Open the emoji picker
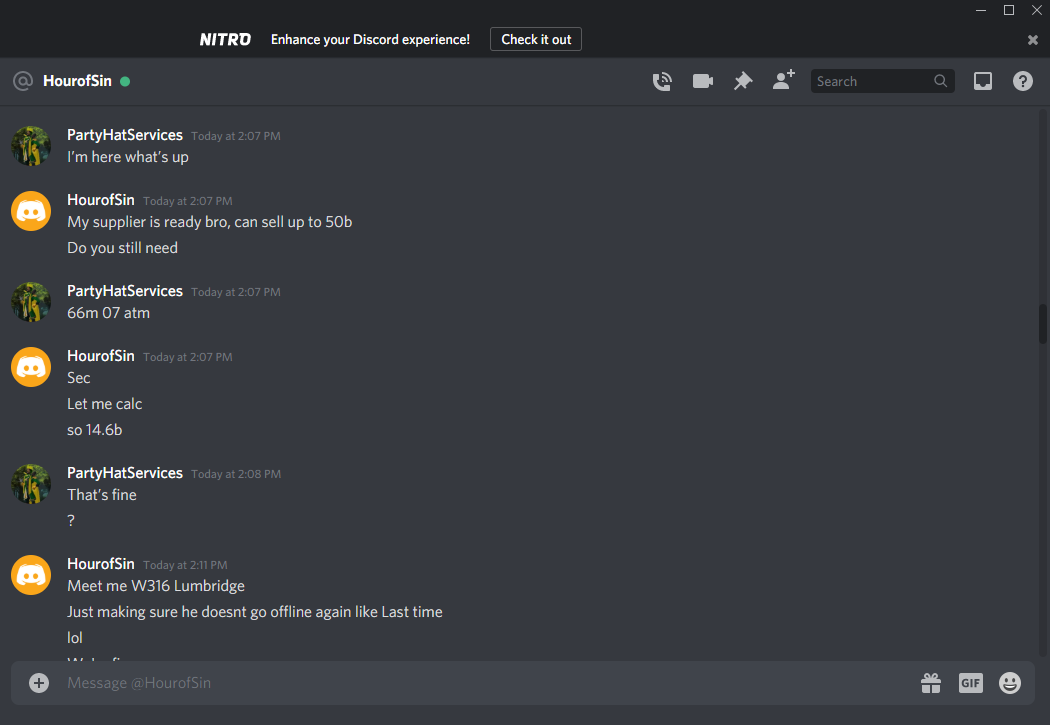 [x=1010, y=683]
